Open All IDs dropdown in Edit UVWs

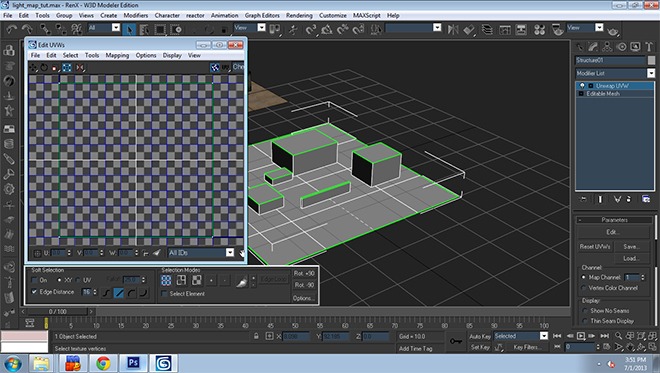point(230,253)
